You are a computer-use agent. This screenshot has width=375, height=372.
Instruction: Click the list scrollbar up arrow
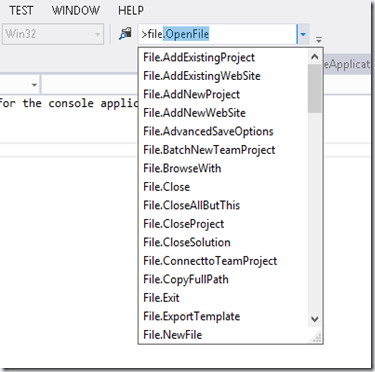tap(314, 57)
